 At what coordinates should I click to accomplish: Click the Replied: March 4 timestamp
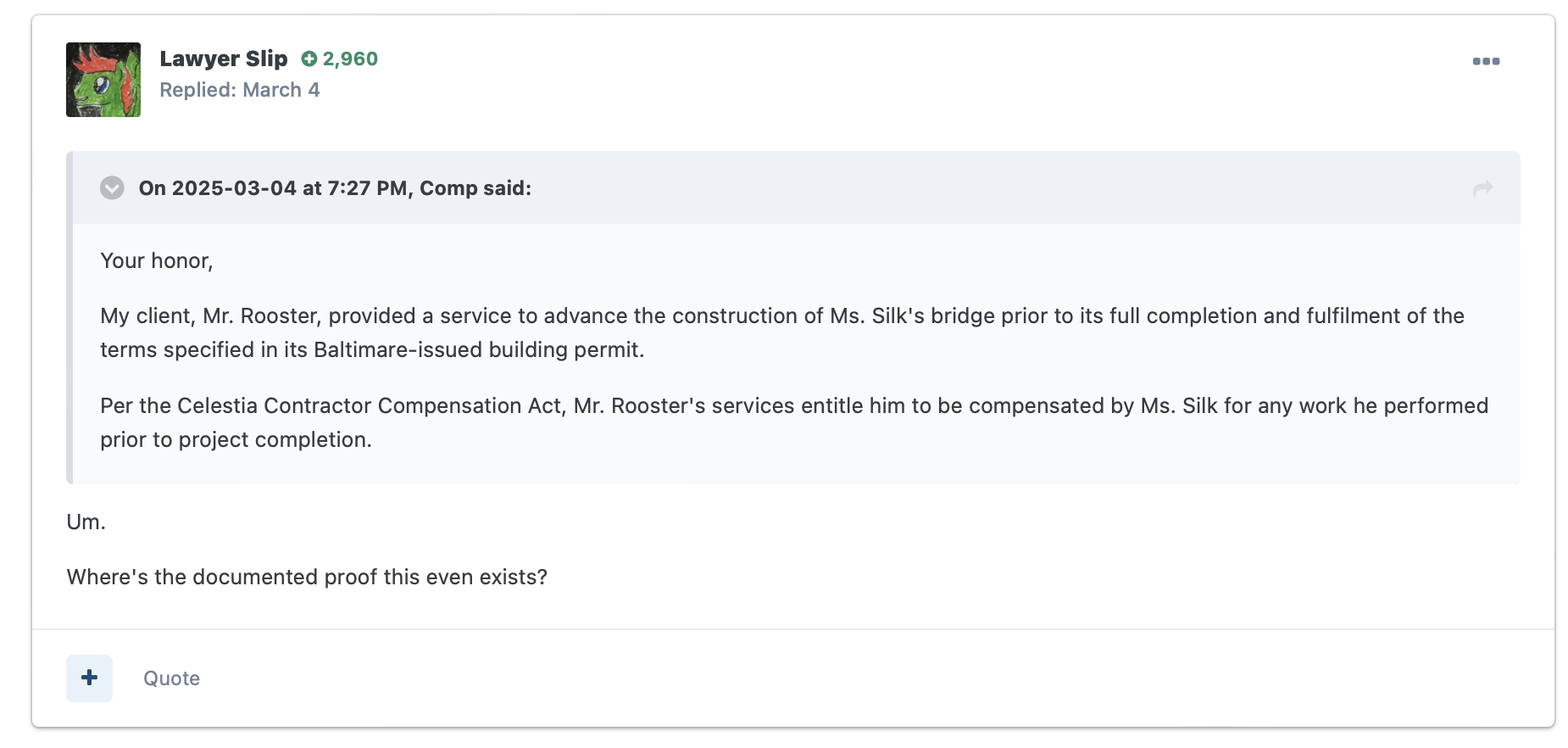[240, 90]
